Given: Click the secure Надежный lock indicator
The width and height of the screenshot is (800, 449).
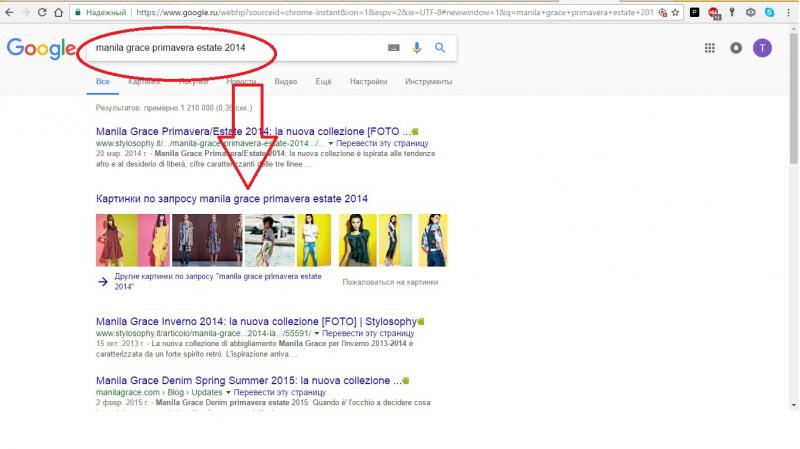Looking at the screenshot, I should click(101, 13).
